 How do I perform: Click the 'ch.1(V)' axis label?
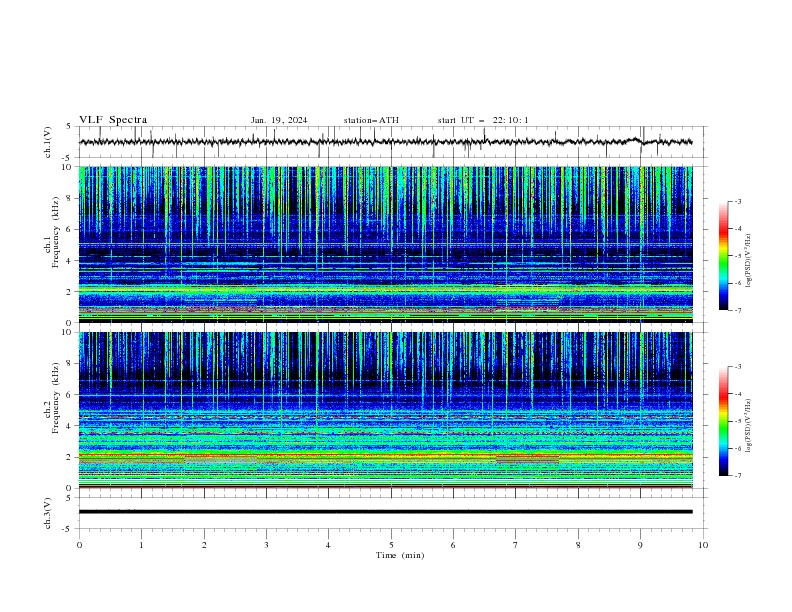click(47, 142)
